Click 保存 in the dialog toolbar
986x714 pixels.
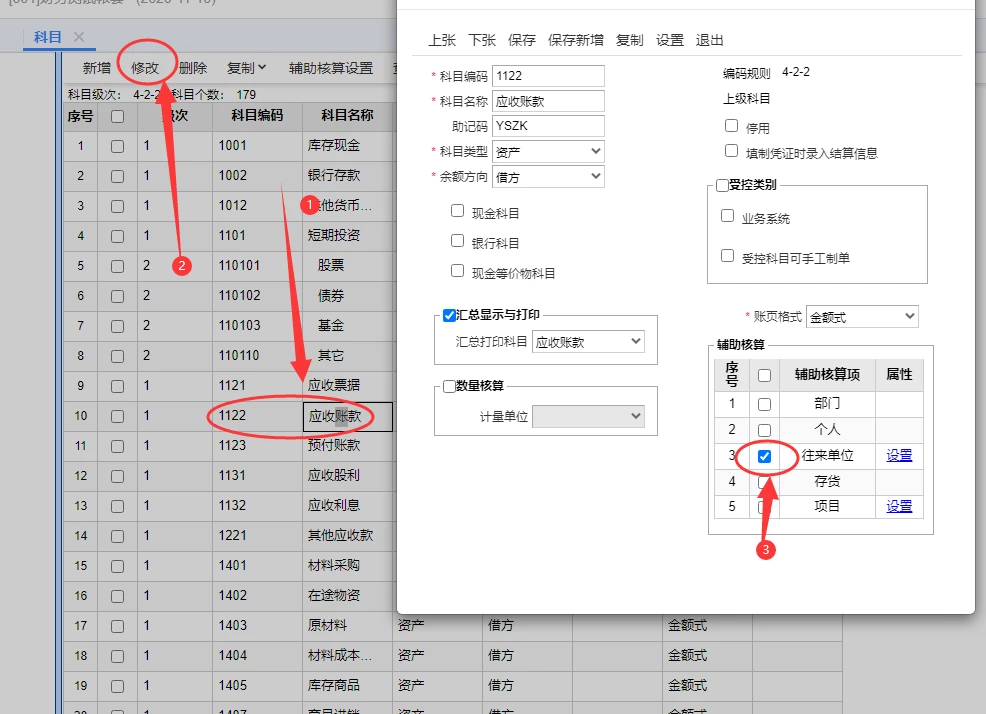point(522,40)
